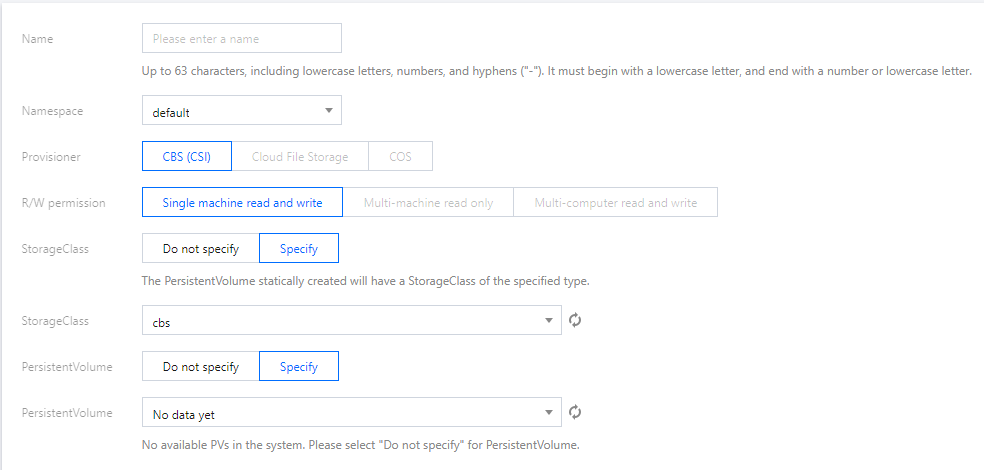Click the Namespace dropdown arrow
The width and height of the screenshot is (984, 470).
point(328,110)
